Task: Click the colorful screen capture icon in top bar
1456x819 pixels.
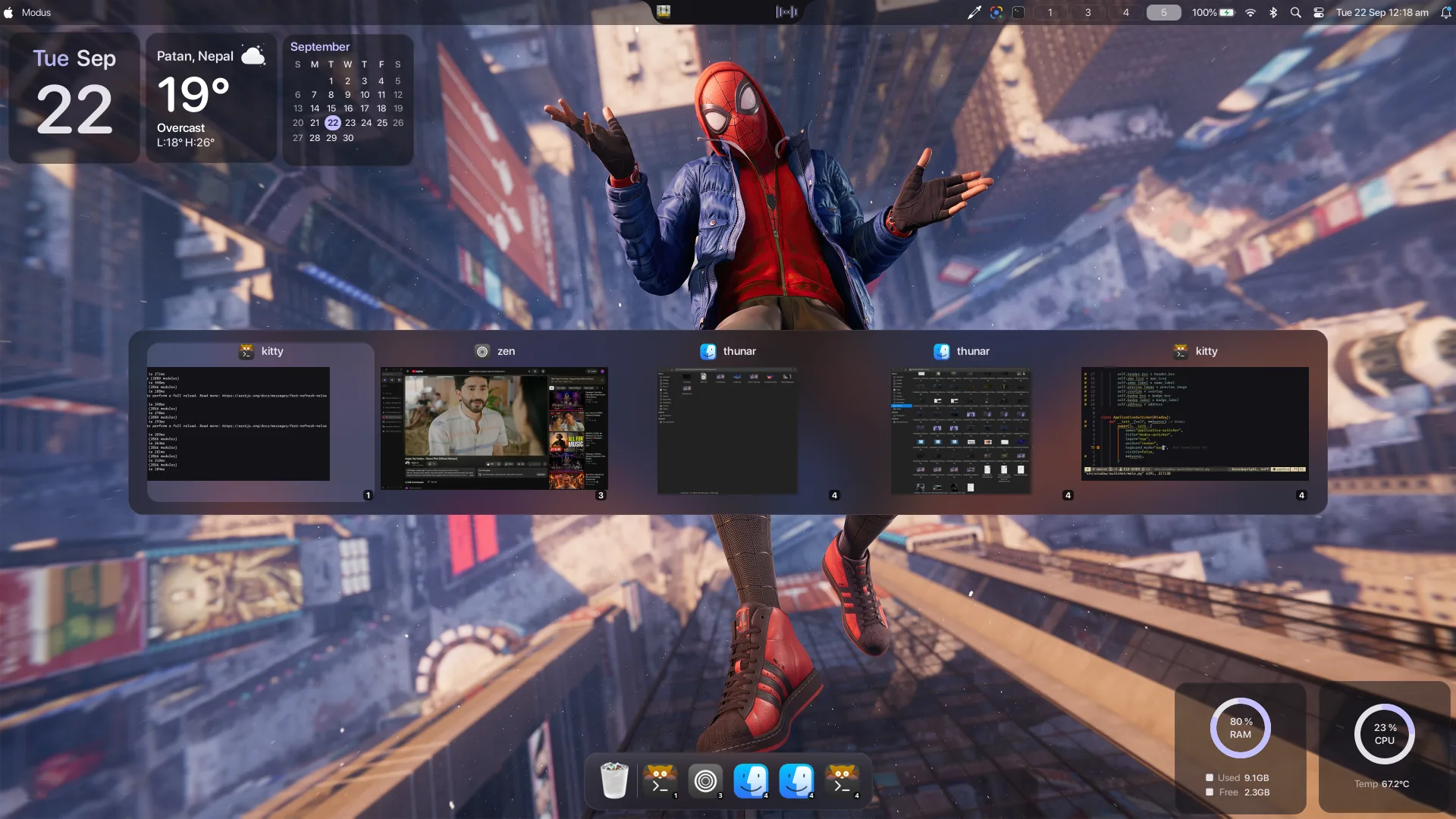Action: coord(996,12)
